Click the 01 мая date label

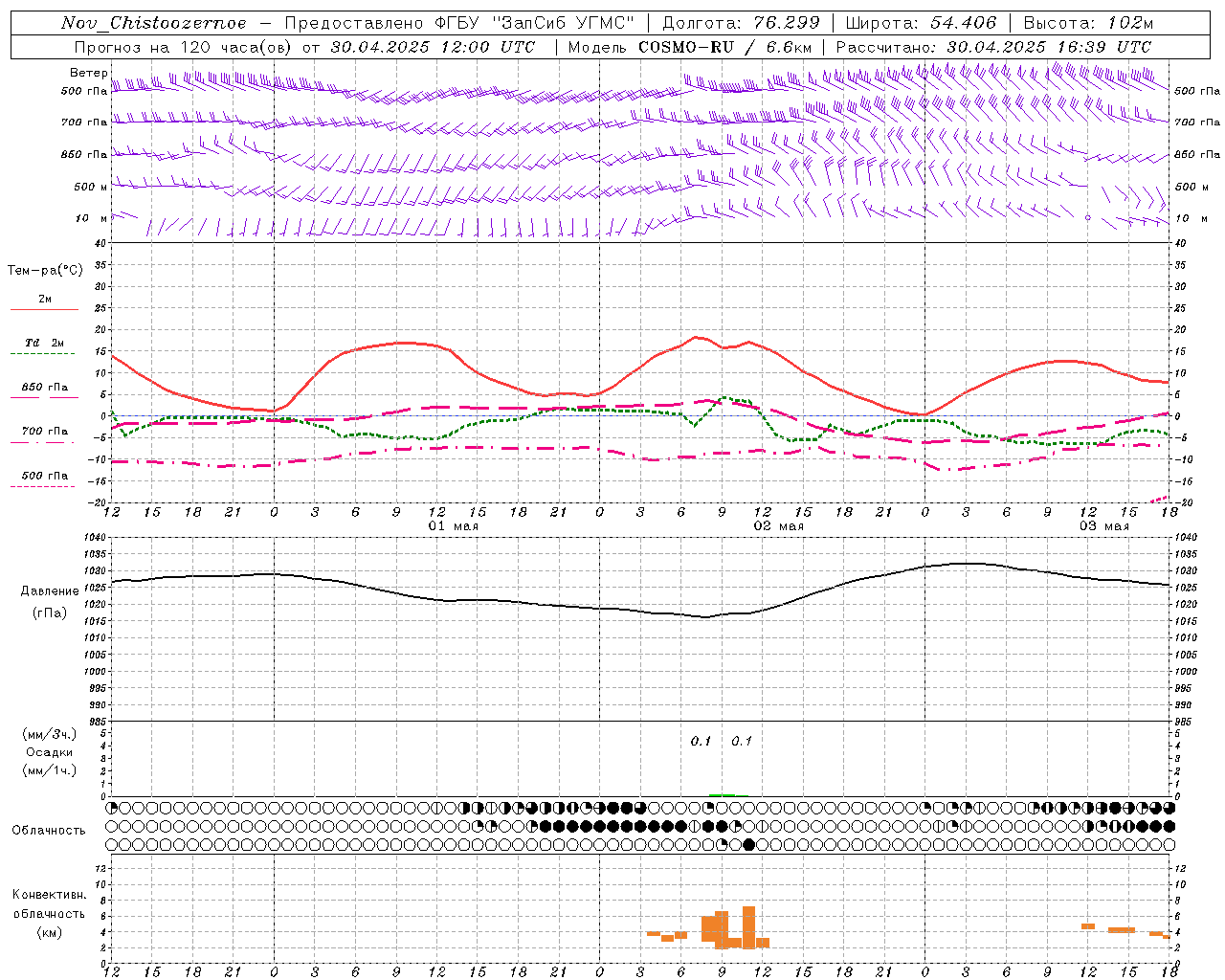[x=454, y=526]
